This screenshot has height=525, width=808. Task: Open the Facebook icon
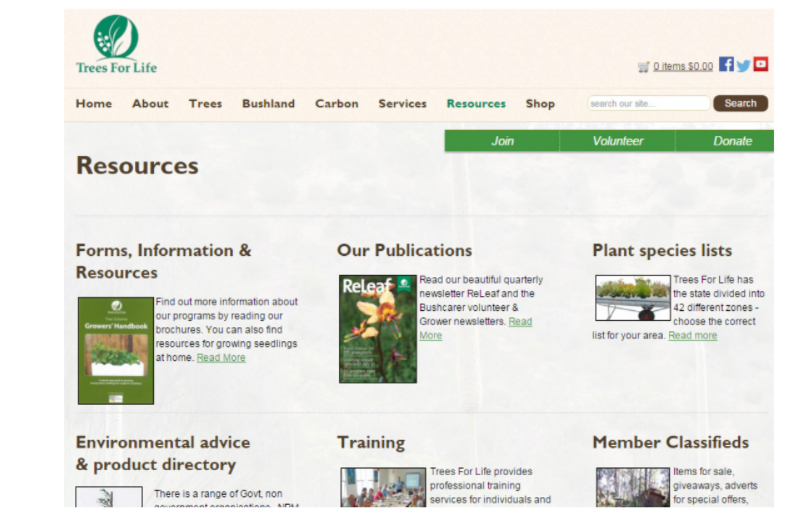(x=726, y=64)
